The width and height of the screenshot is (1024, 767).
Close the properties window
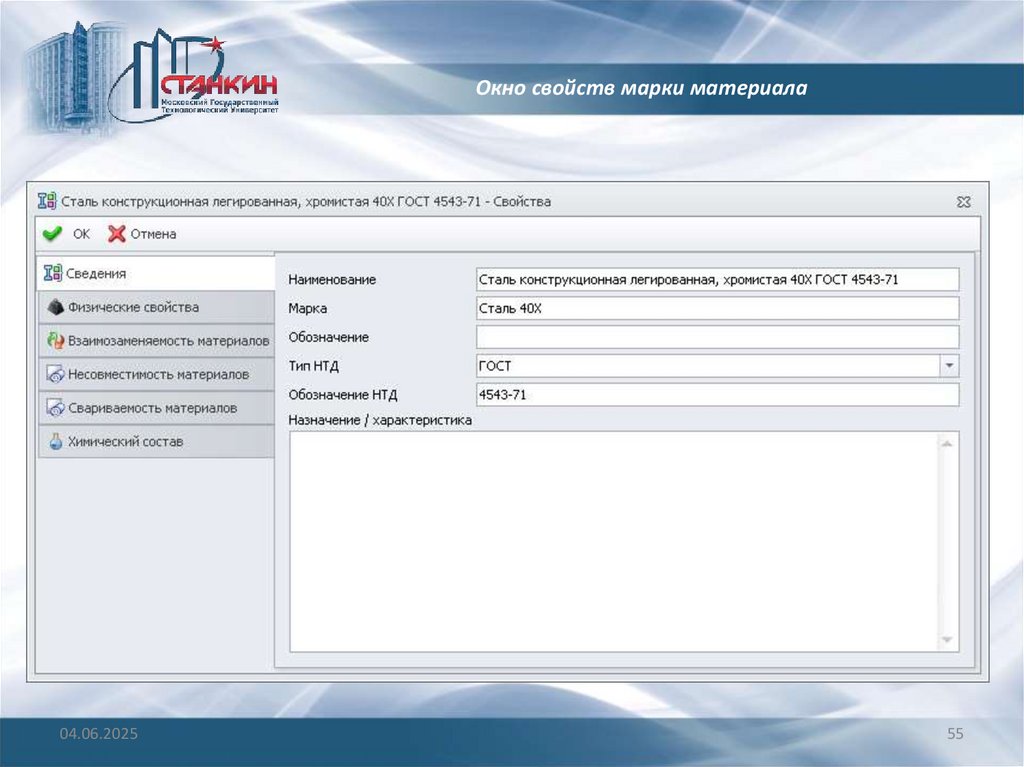963,202
